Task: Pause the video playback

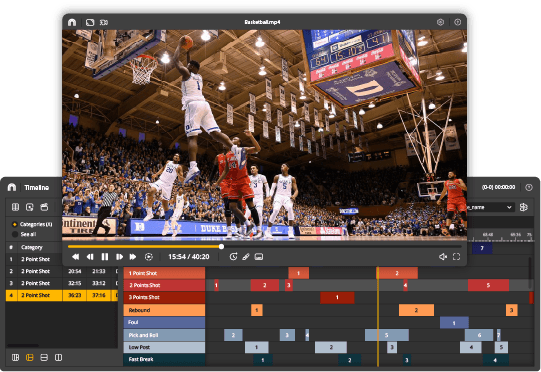Action: click(105, 257)
